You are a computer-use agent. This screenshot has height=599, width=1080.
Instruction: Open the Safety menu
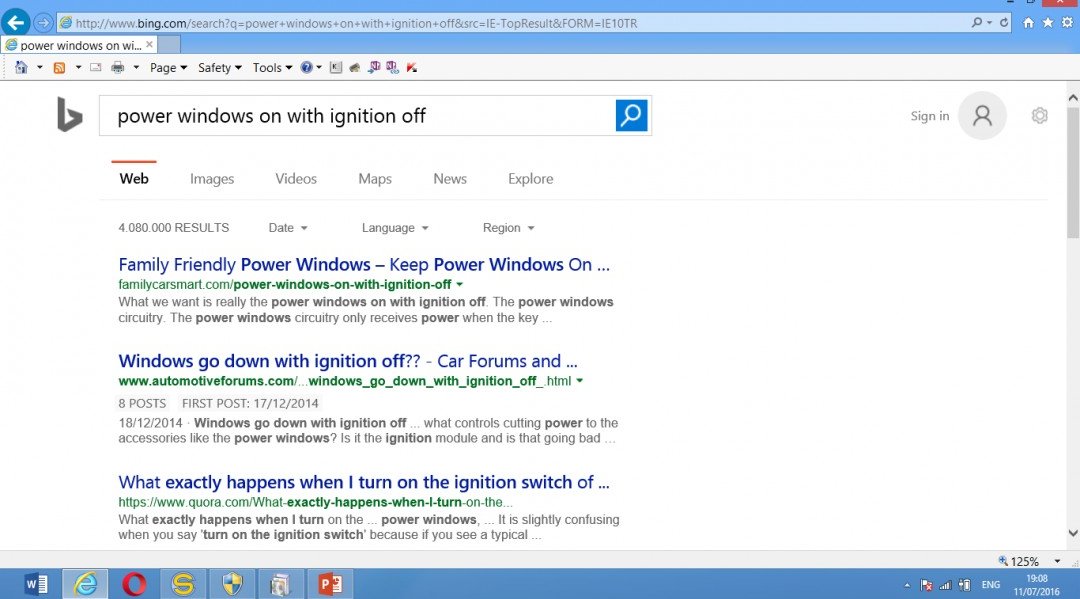(220, 67)
